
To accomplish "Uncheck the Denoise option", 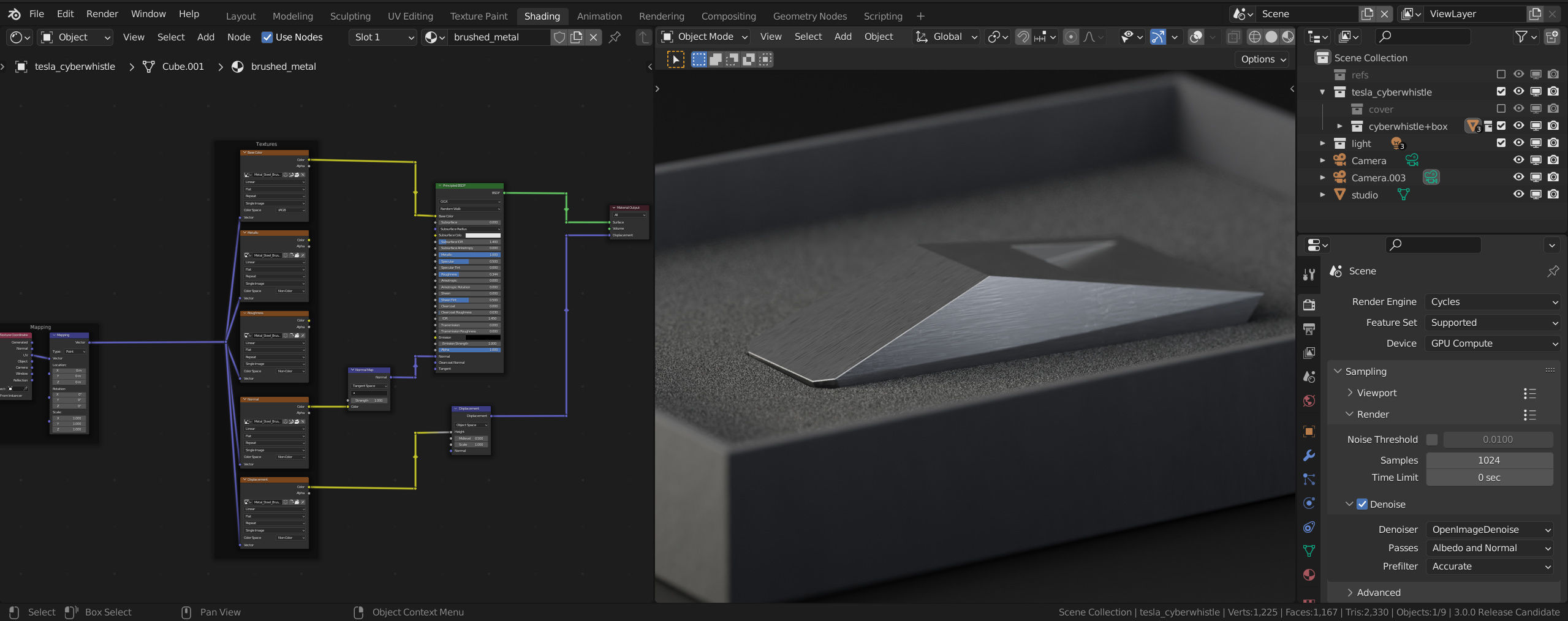I will coord(1362,504).
